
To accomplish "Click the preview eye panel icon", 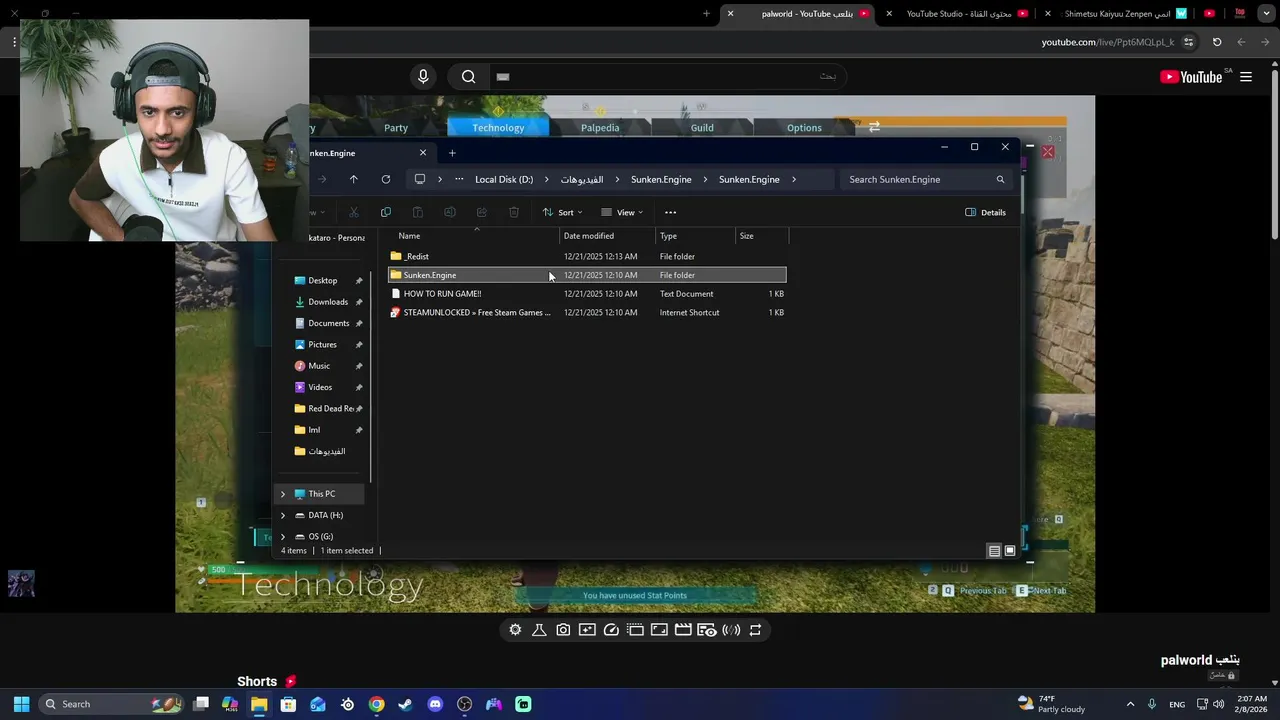I will point(707,630).
